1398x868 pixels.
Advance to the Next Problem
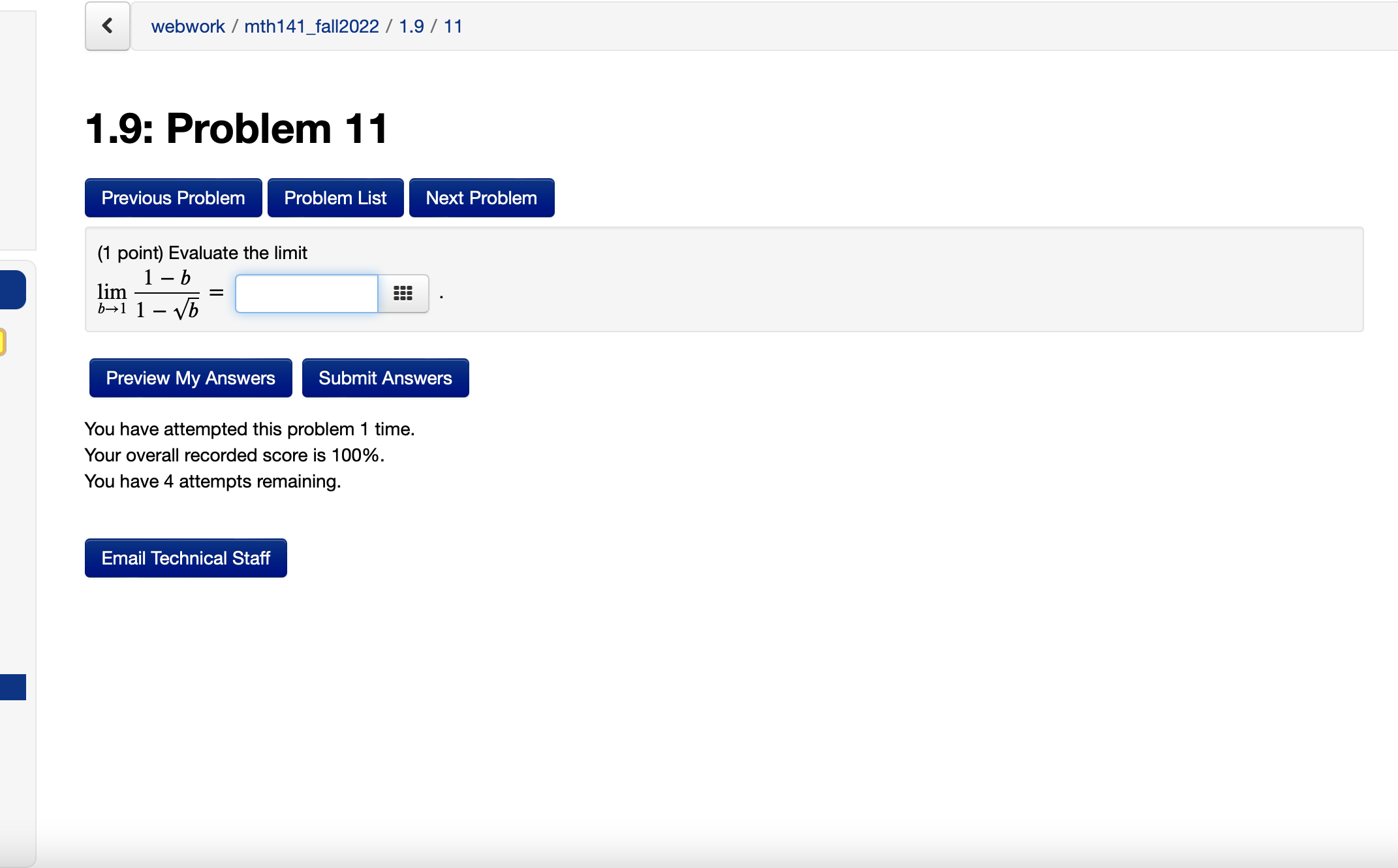pyautogui.click(x=481, y=198)
